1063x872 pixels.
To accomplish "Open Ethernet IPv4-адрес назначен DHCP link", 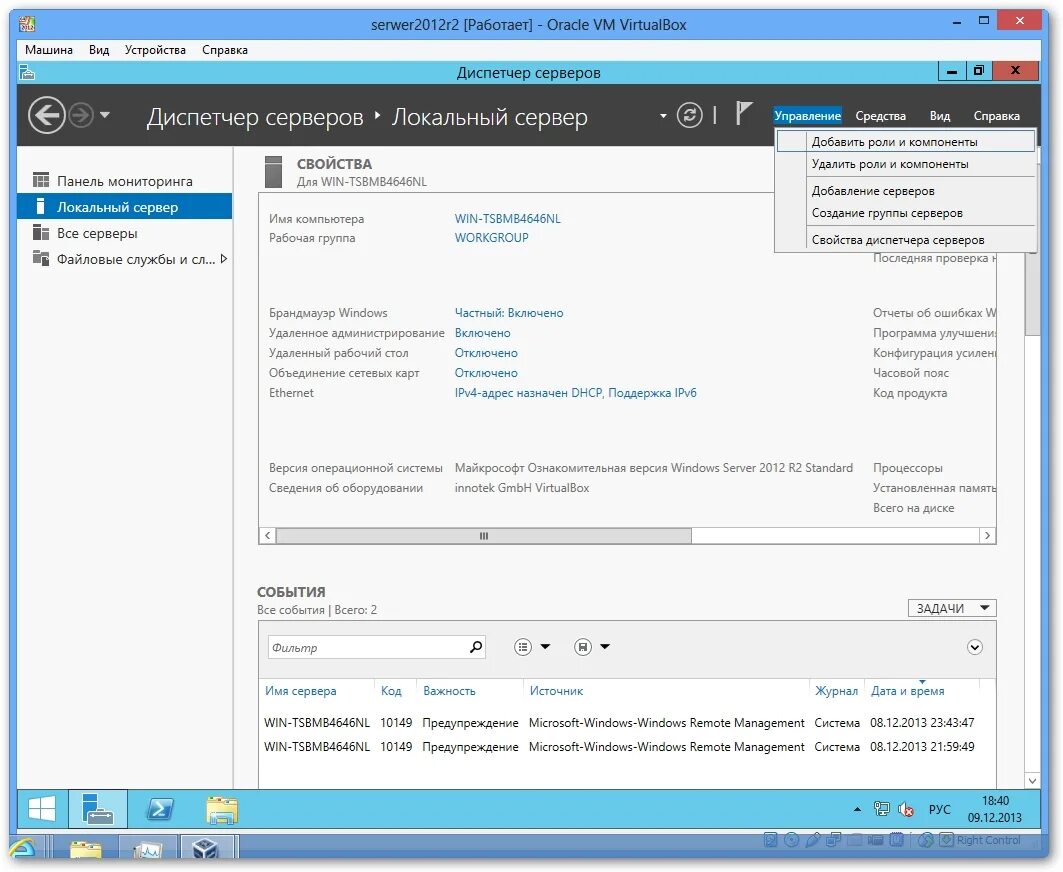I will tap(576, 393).
